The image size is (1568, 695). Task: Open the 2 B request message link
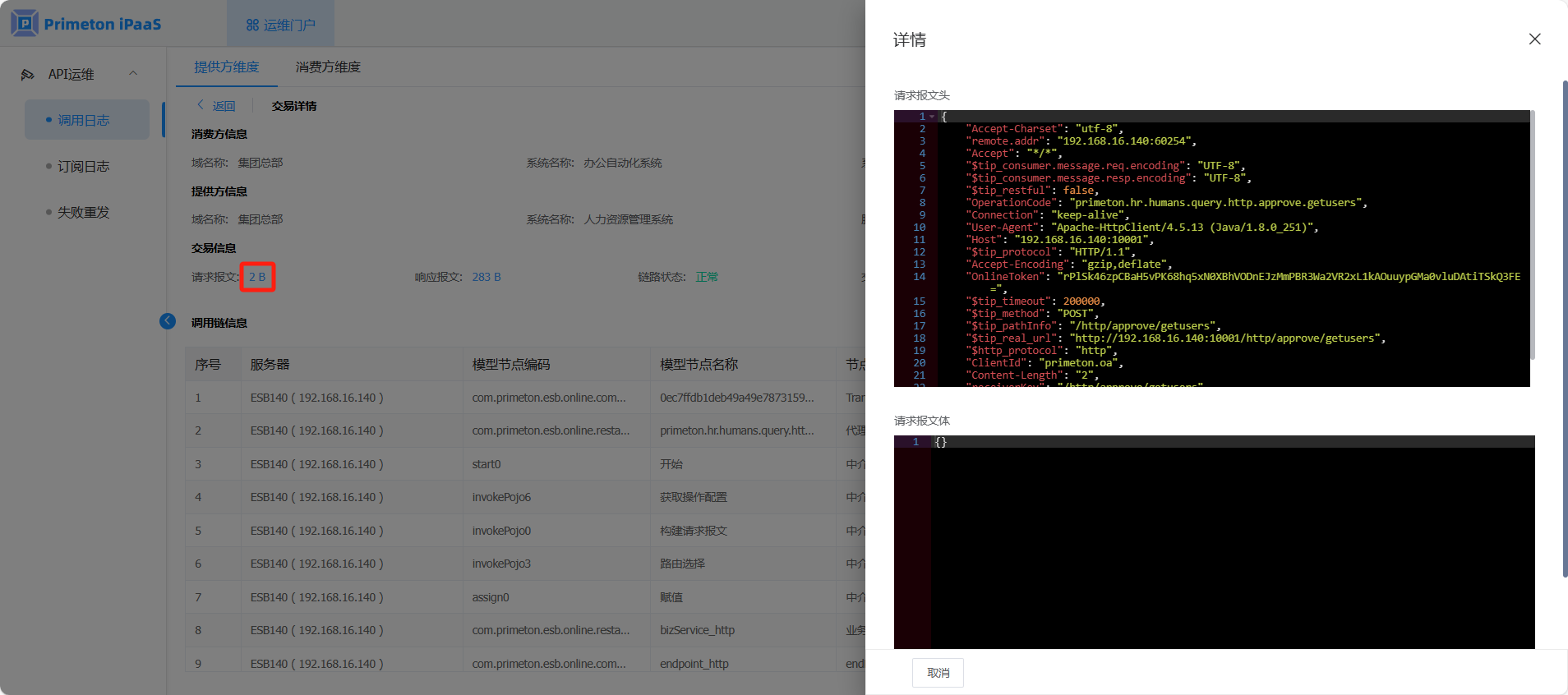pos(257,277)
